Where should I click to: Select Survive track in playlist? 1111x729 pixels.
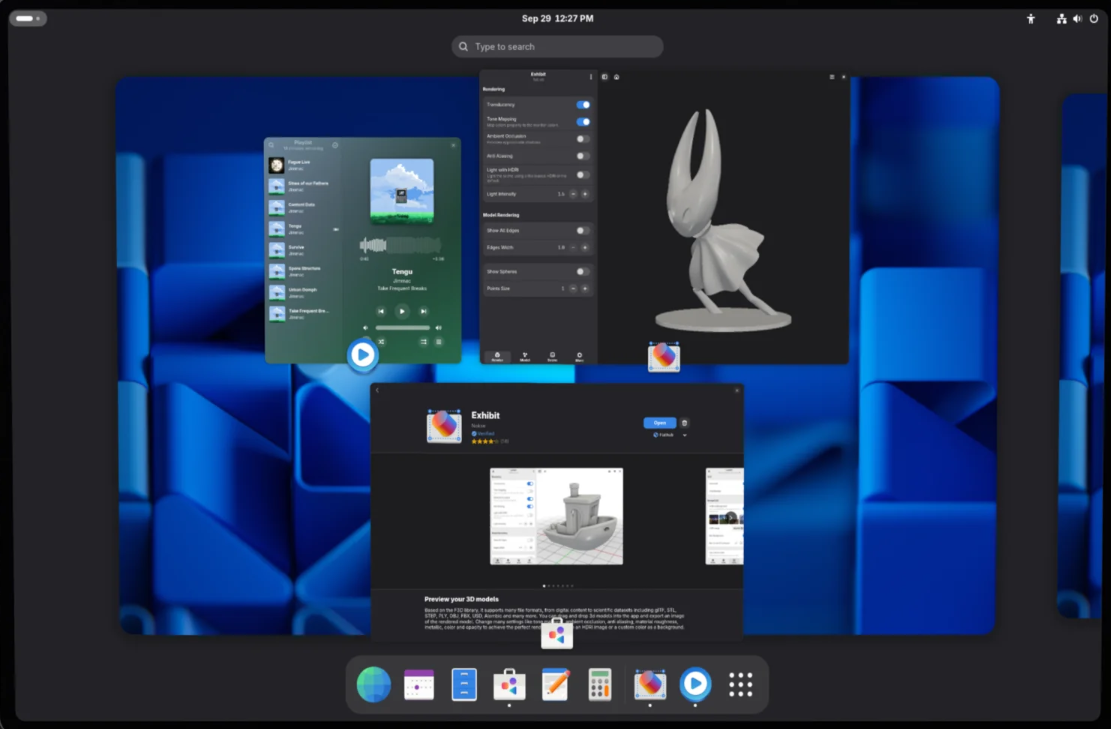click(303, 250)
